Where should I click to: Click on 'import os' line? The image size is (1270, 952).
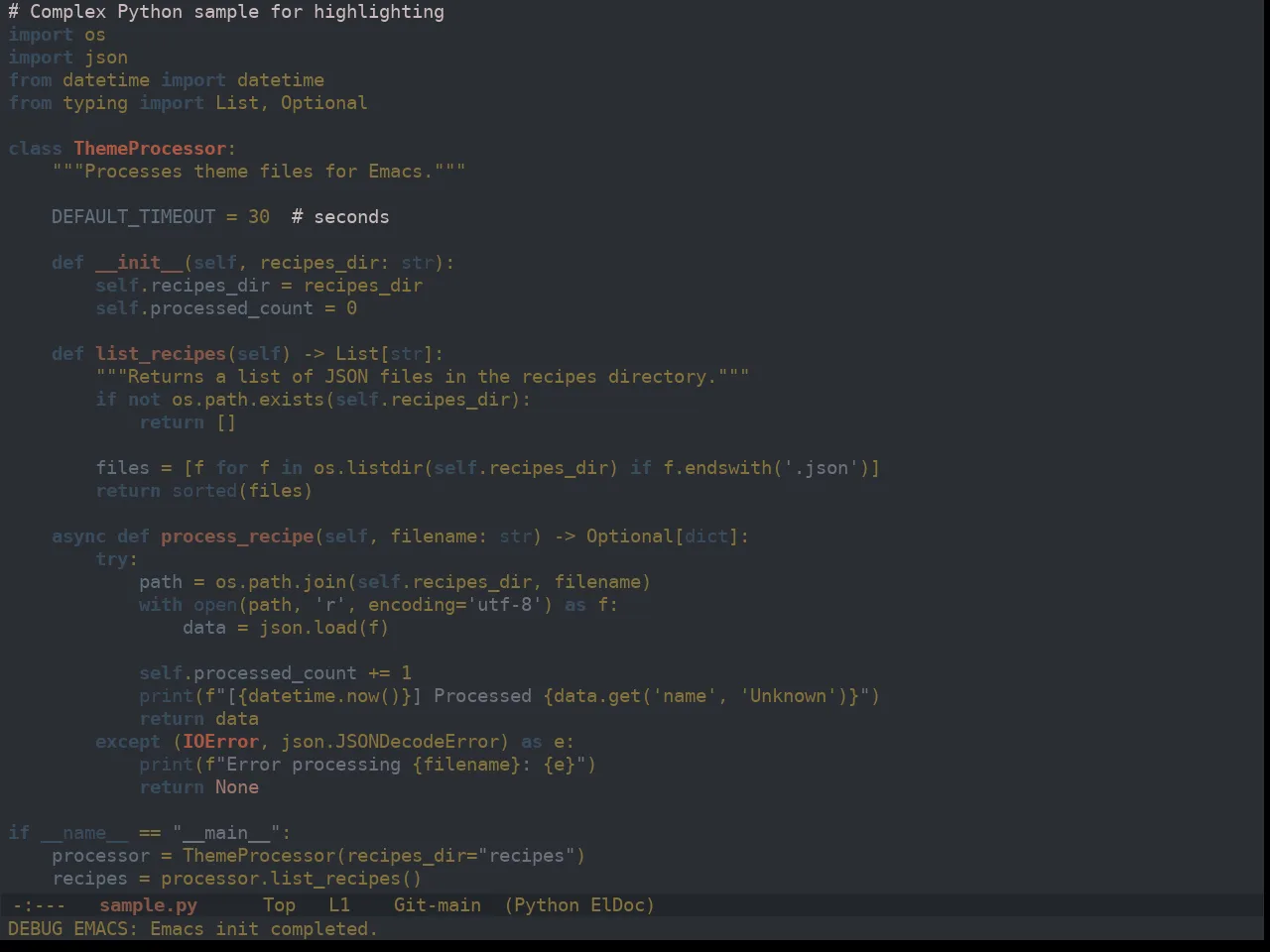57,35
